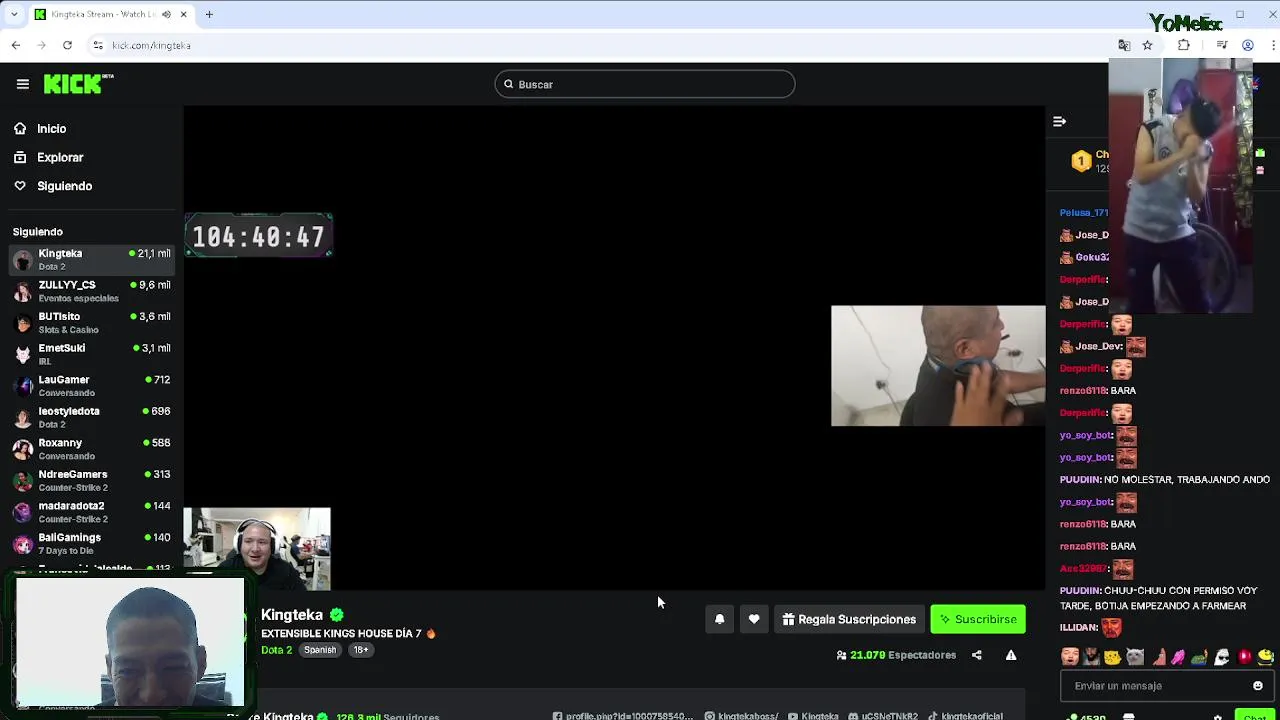
Task: Open the Kick hamburger menu
Action: [x=22, y=84]
